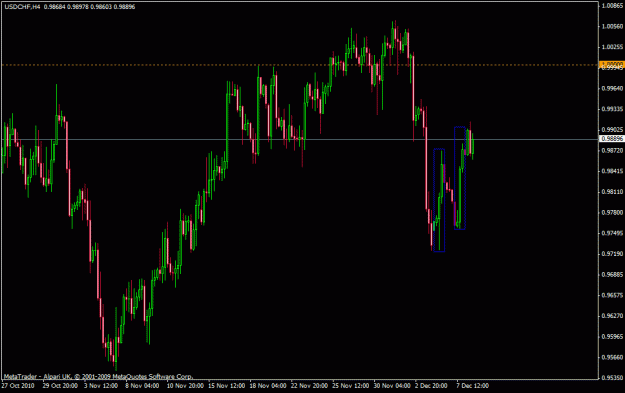The image size is (625, 393).
Task: Click the 0.99025 price axis label
Action: tap(612, 130)
